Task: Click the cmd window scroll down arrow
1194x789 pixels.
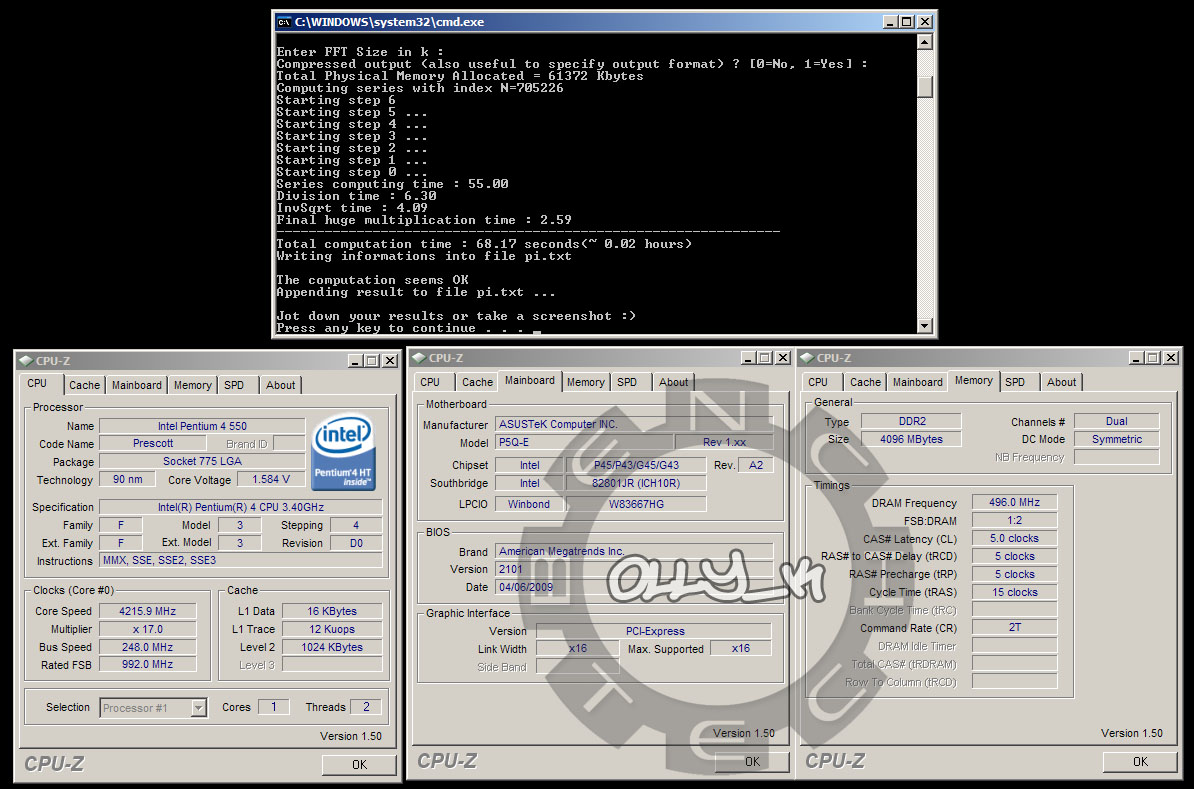Action: tap(924, 325)
